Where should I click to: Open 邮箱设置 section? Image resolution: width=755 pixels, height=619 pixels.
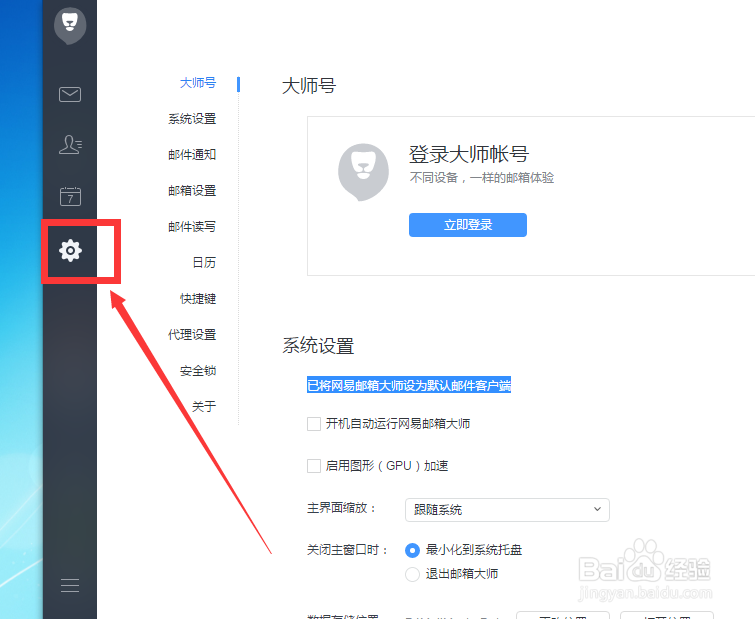tap(192, 191)
